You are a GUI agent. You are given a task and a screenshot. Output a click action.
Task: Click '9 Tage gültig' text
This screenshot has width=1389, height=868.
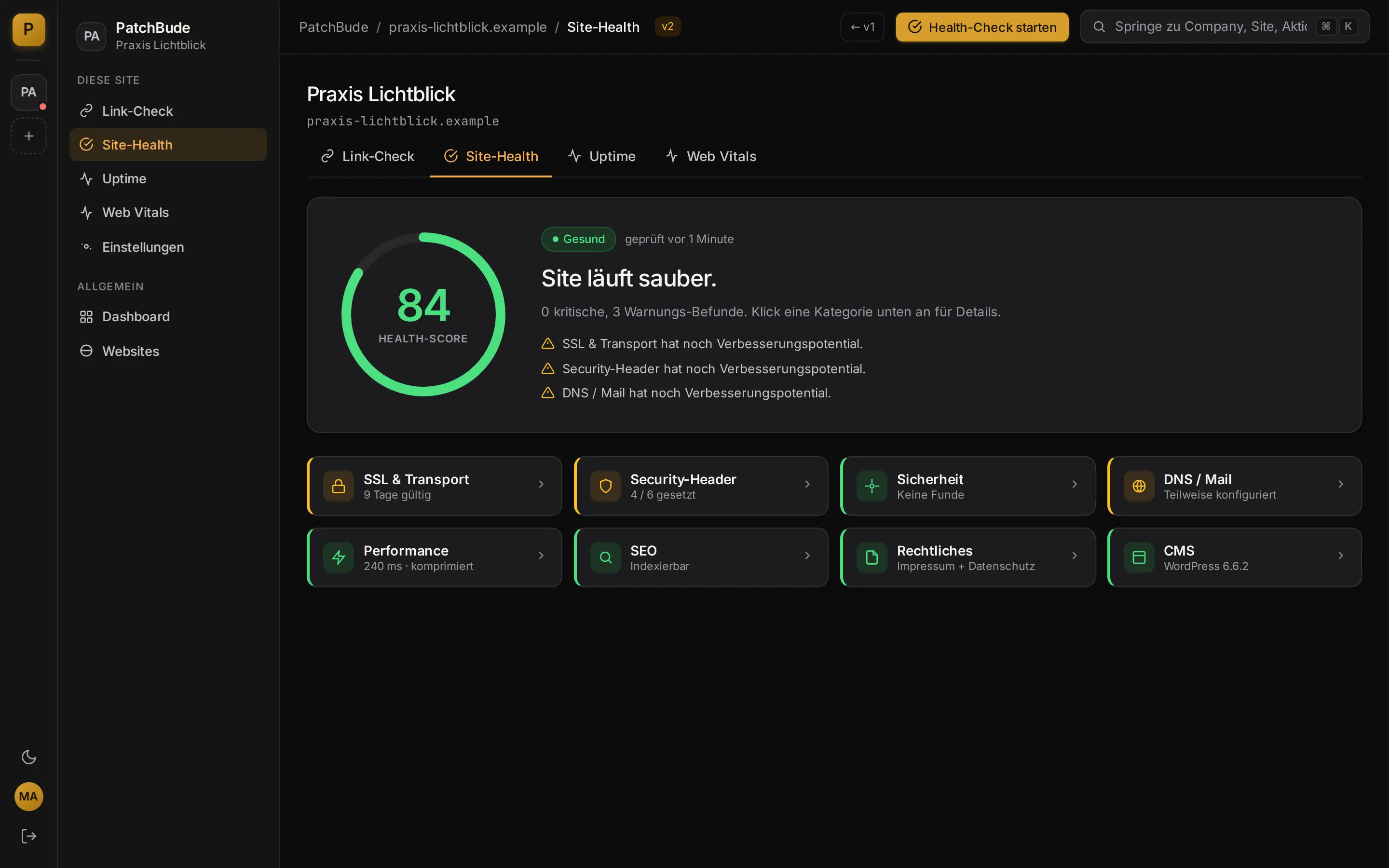tap(397, 495)
